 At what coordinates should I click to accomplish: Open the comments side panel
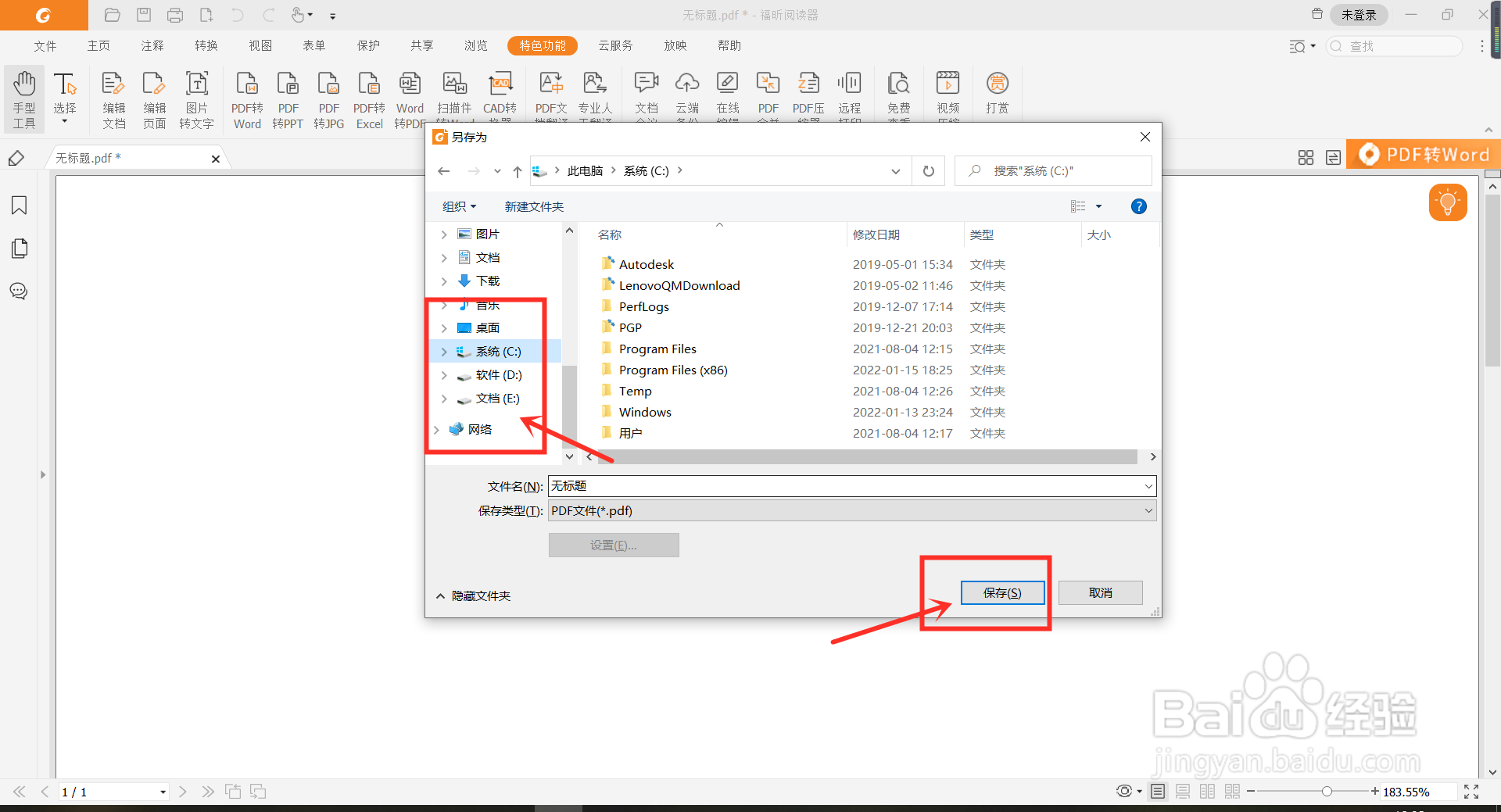(x=20, y=292)
